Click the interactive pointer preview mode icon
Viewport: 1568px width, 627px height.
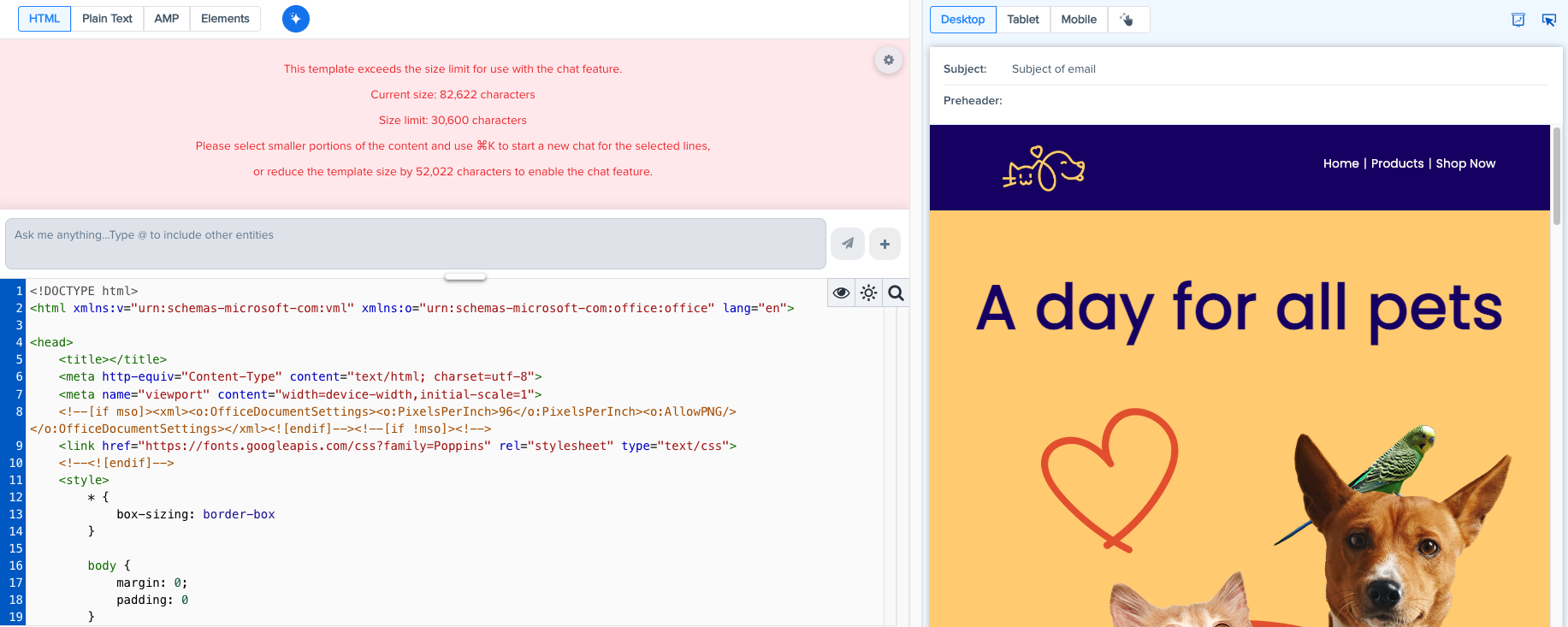(1127, 20)
